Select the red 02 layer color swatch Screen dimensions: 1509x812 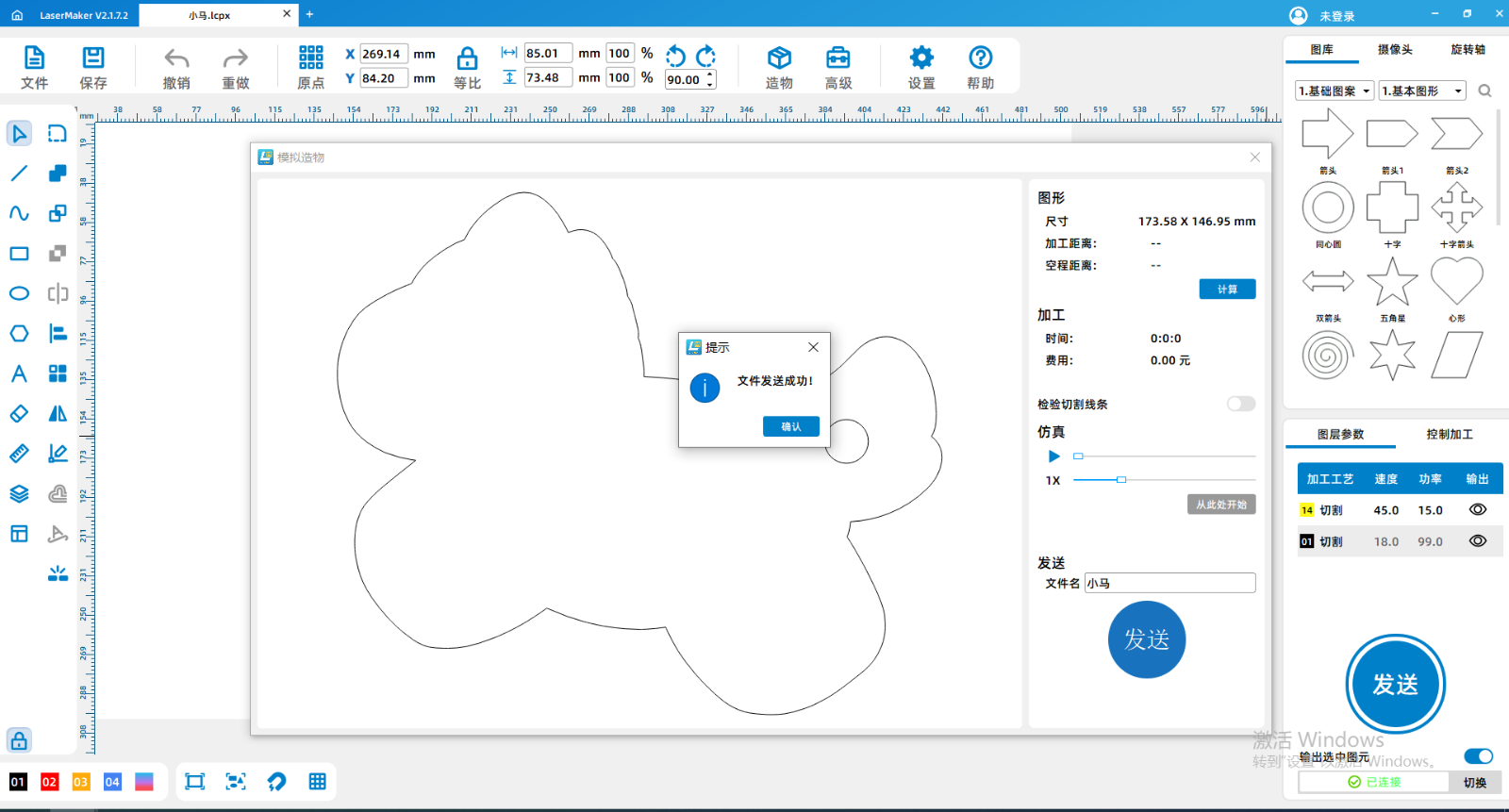point(50,782)
